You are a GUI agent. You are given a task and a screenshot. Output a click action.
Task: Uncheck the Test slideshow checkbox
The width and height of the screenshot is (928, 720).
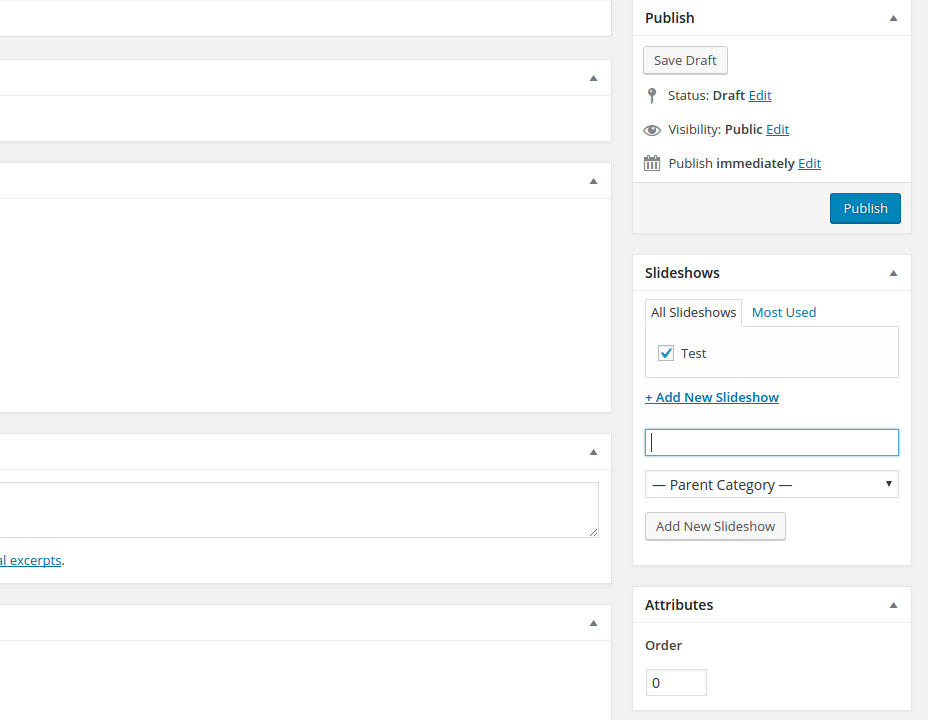[x=666, y=353]
